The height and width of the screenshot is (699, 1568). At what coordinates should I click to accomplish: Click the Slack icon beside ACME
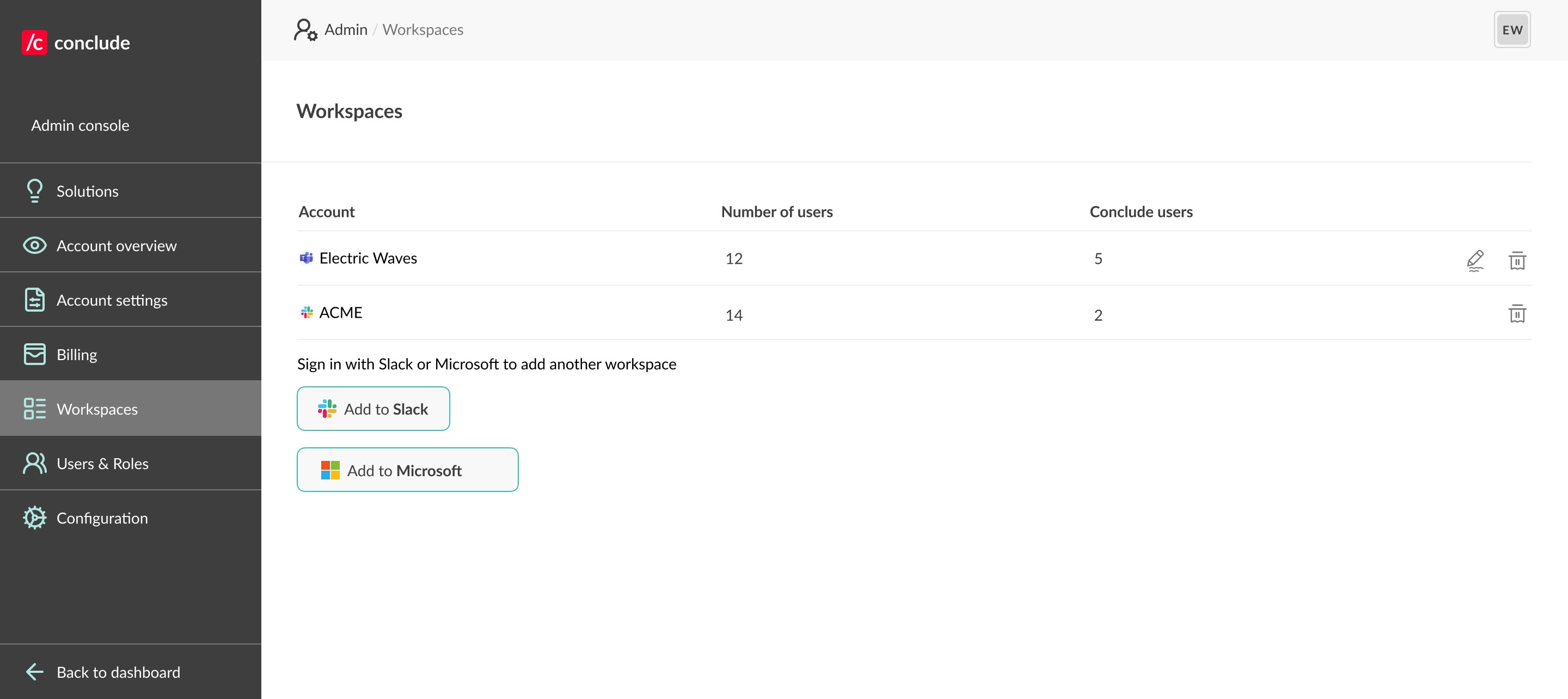tap(307, 312)
